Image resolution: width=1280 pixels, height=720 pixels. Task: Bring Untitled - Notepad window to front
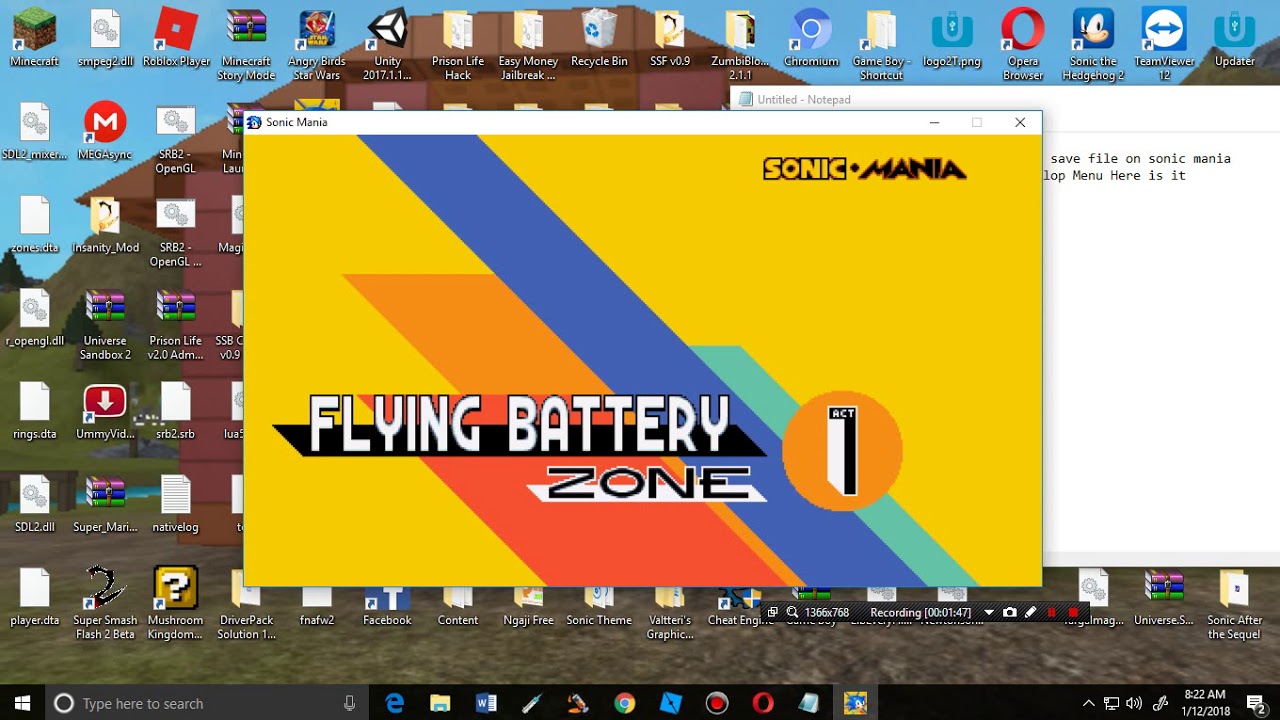click(x=1005, y=99)
